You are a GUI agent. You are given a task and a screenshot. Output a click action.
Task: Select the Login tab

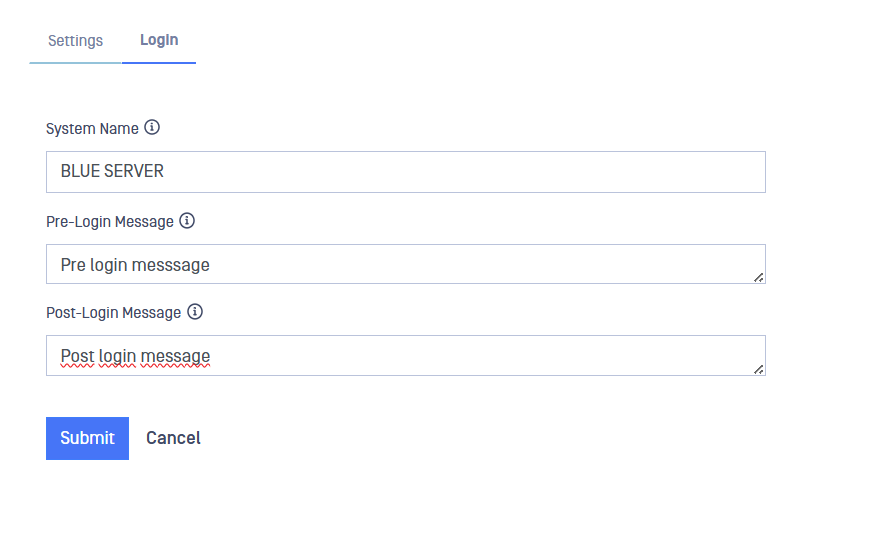coord(159,40)
